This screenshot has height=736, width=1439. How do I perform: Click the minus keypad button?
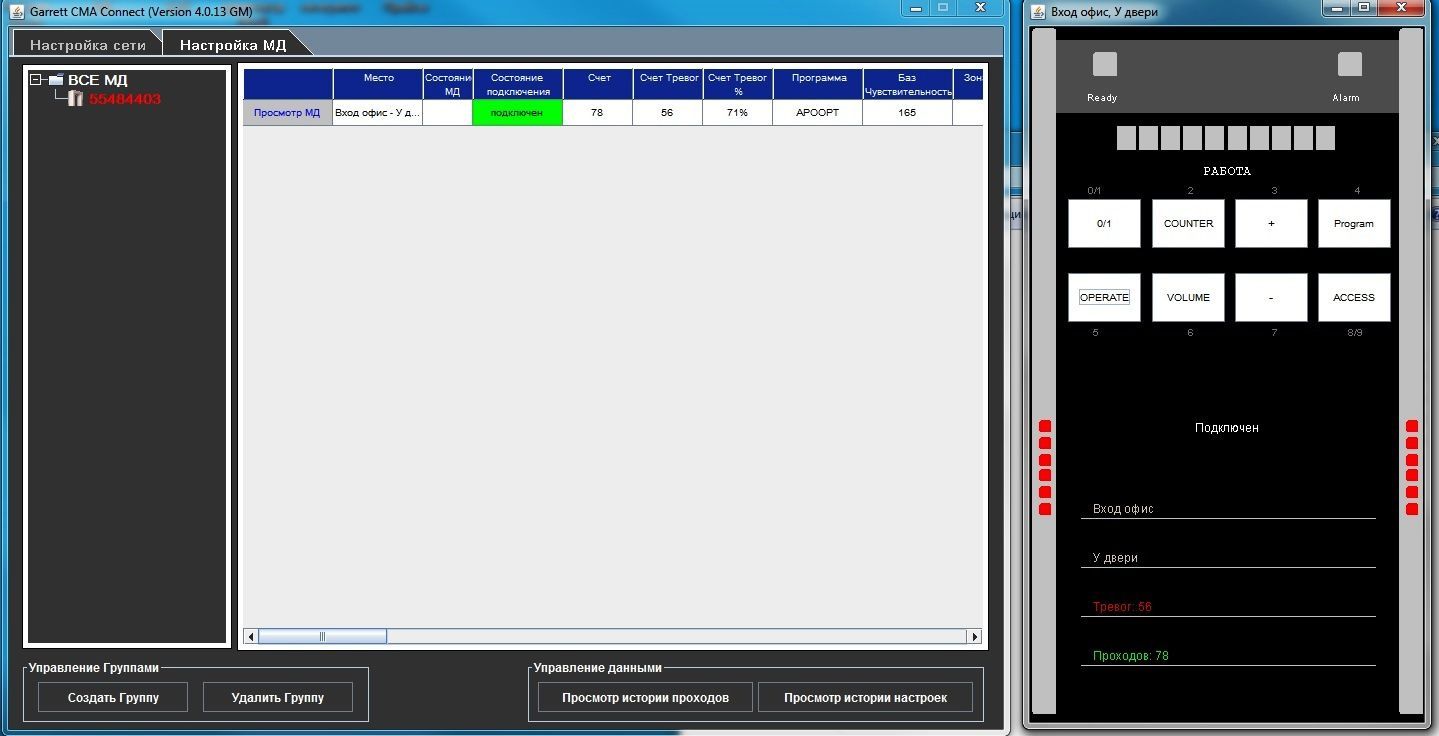(x=1271, y=297)
